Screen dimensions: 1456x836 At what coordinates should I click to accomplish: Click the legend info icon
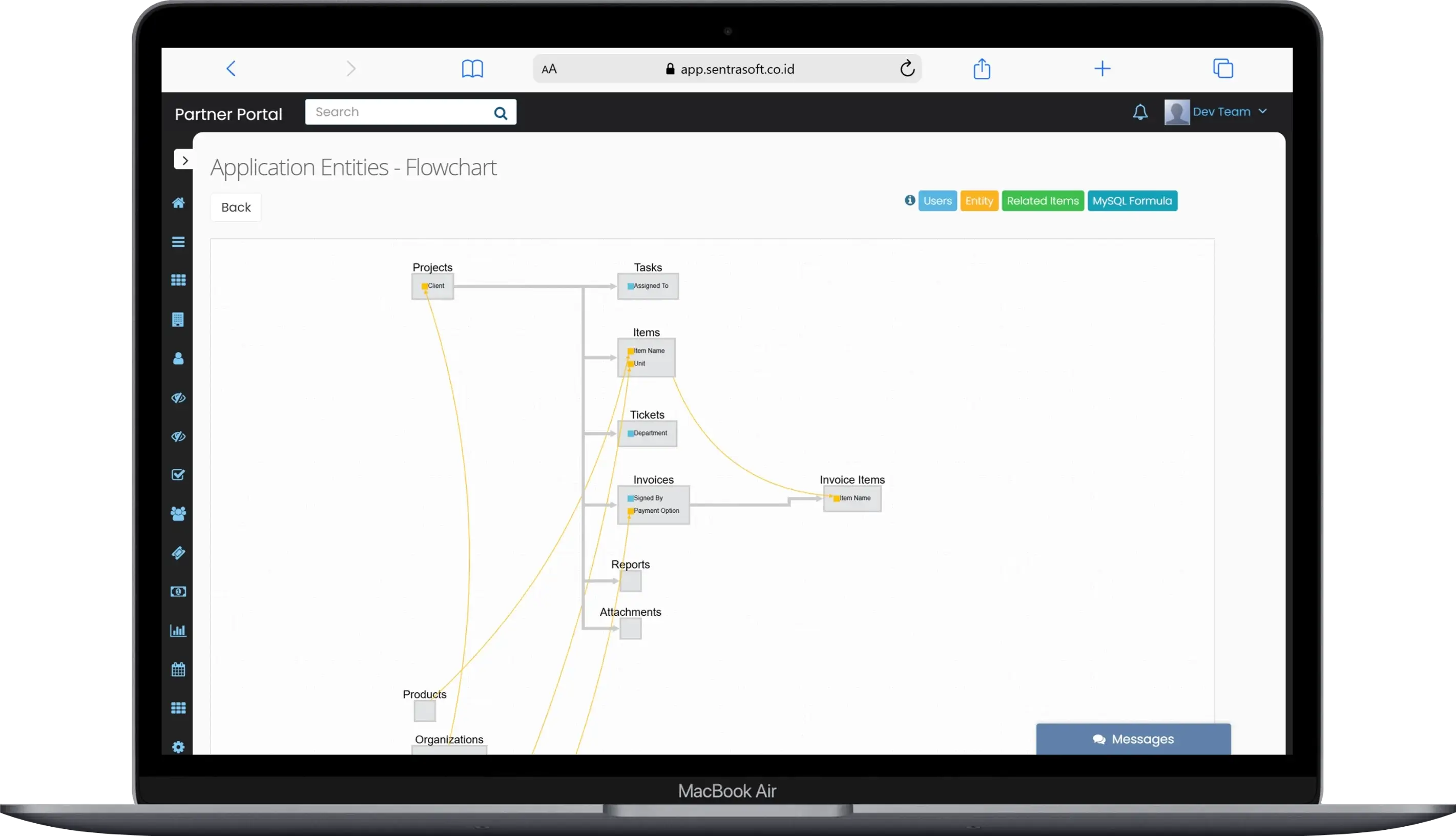pyautogui.click(x=909, y=200)
